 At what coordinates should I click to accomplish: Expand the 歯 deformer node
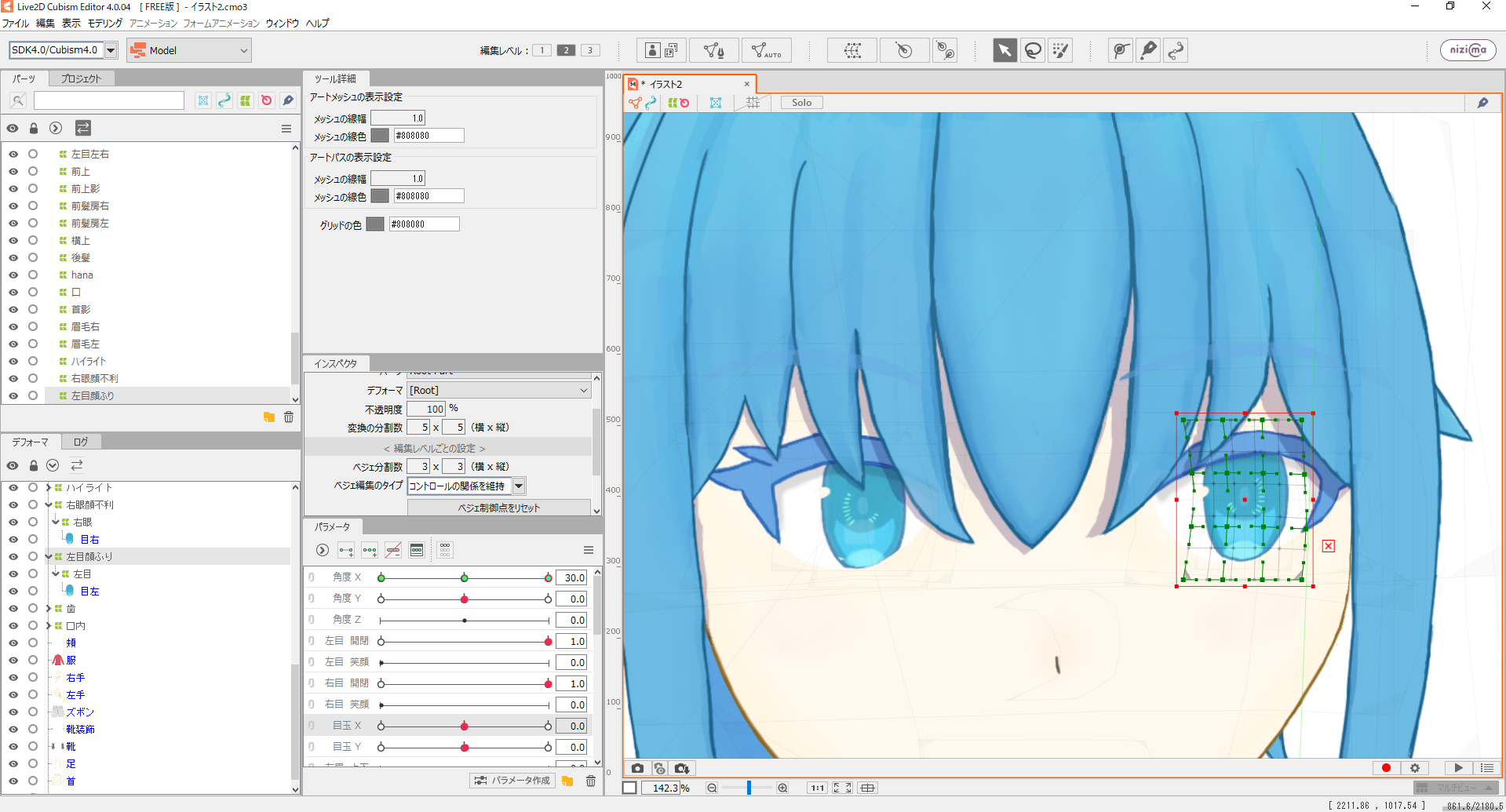pos(49,609)
